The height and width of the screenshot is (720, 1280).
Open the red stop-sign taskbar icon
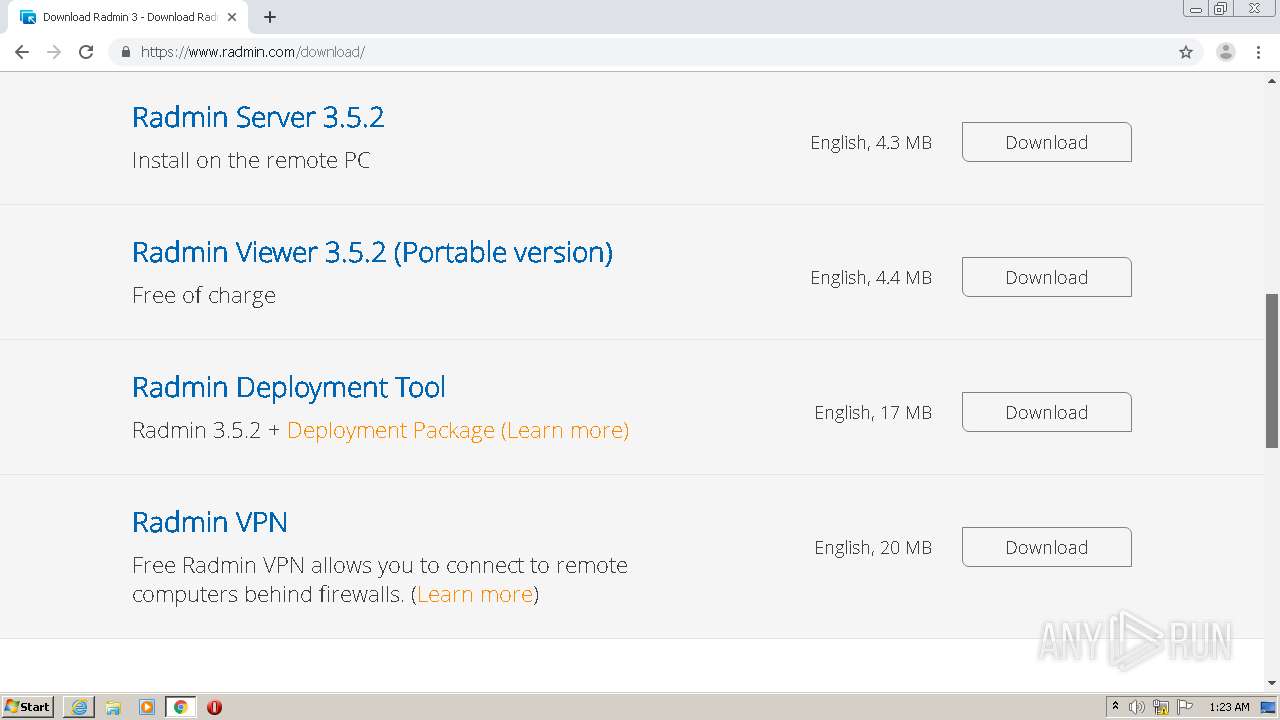pos(214,707)
